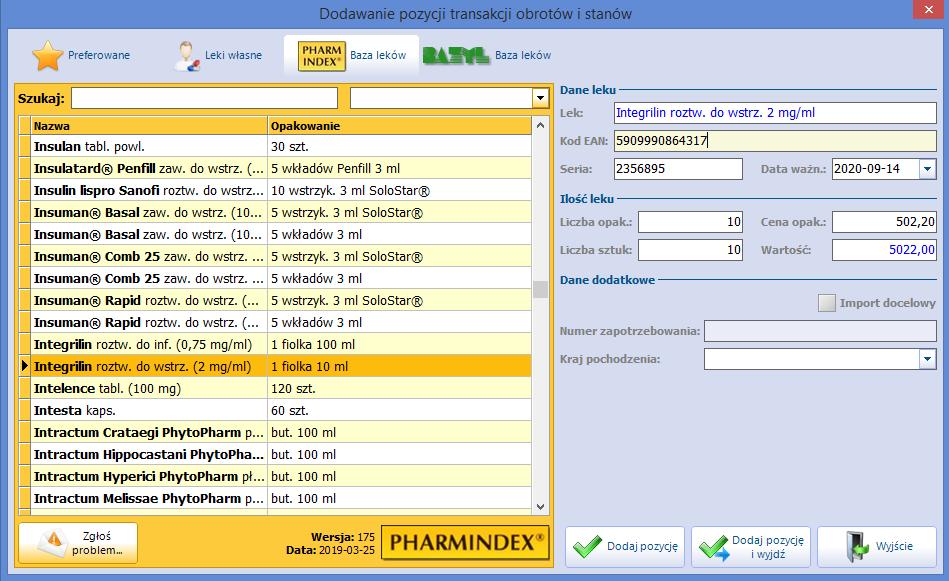Click the gold star Preferowane icon
949x581 pixels.
(x=48, y=56)
